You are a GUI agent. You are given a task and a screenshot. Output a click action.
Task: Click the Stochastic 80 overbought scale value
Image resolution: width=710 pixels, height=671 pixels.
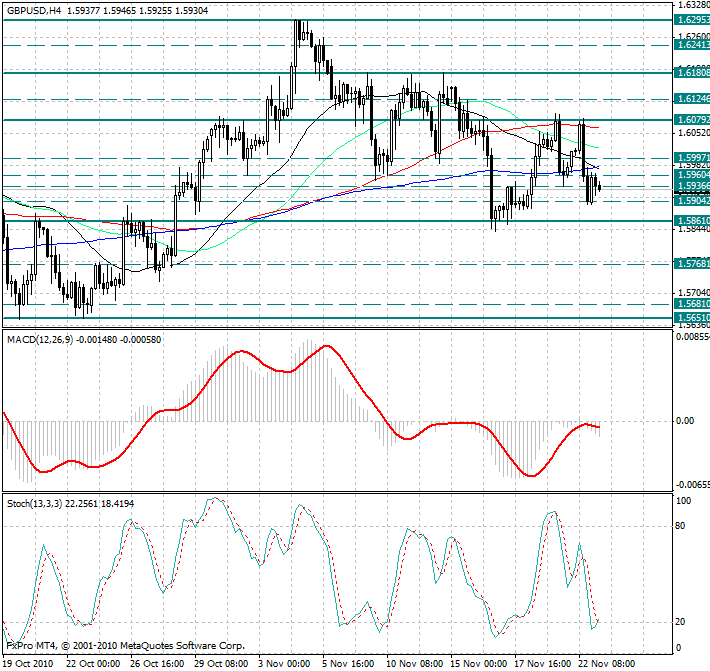tap(680, 526)
